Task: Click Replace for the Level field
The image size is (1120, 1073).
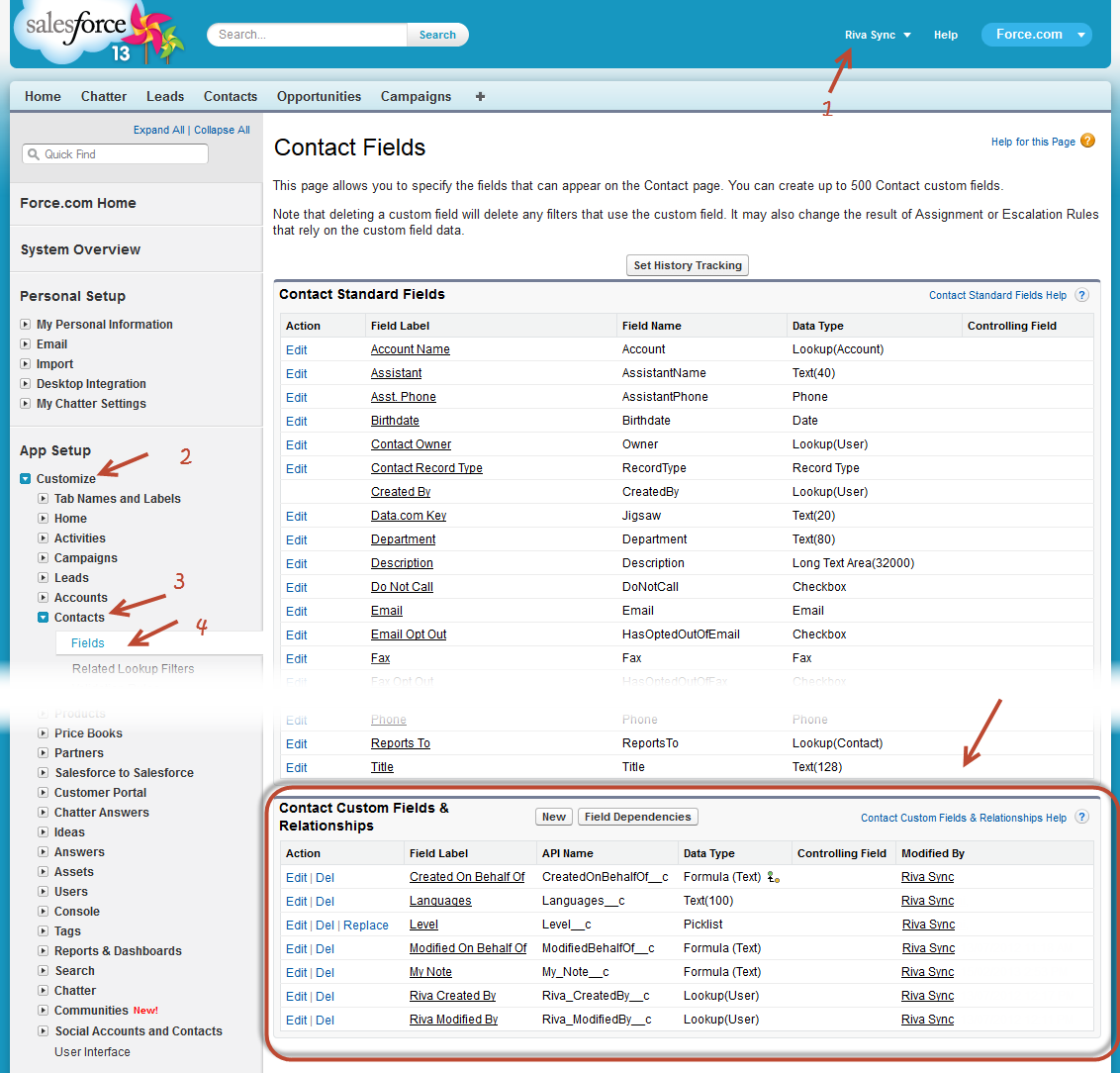Action: point(366,926)
